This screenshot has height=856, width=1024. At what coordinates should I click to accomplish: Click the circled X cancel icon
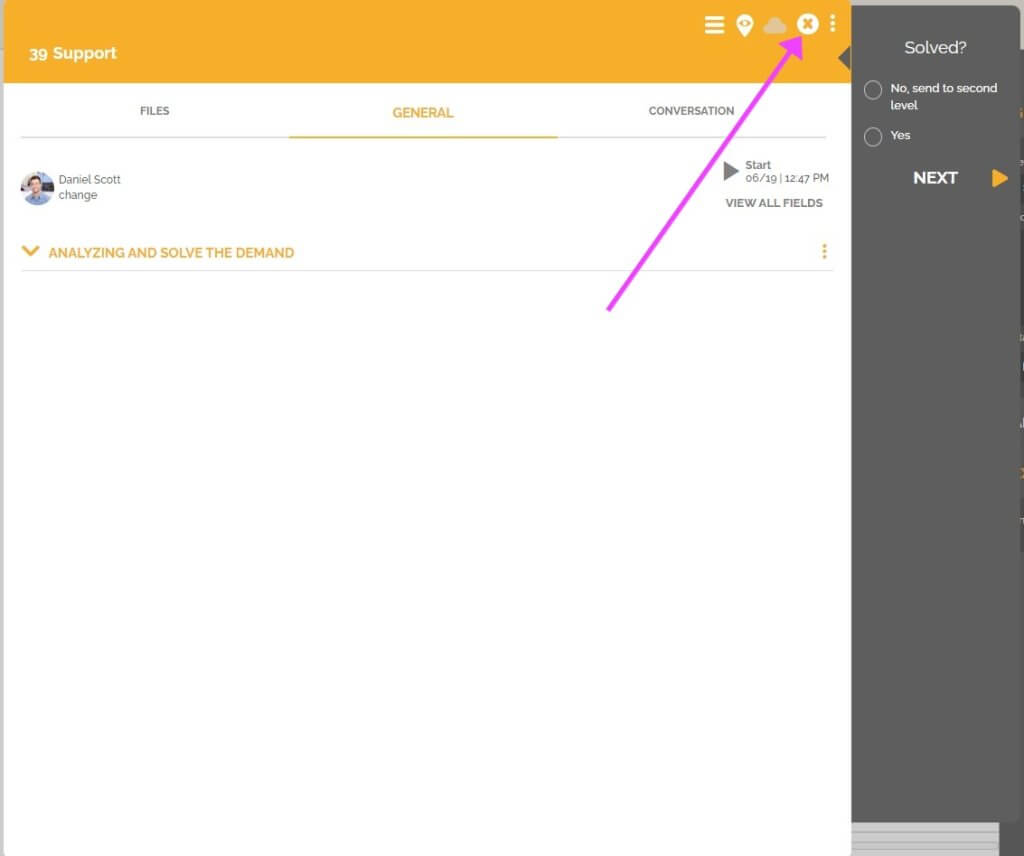click(x=808, y=24)
